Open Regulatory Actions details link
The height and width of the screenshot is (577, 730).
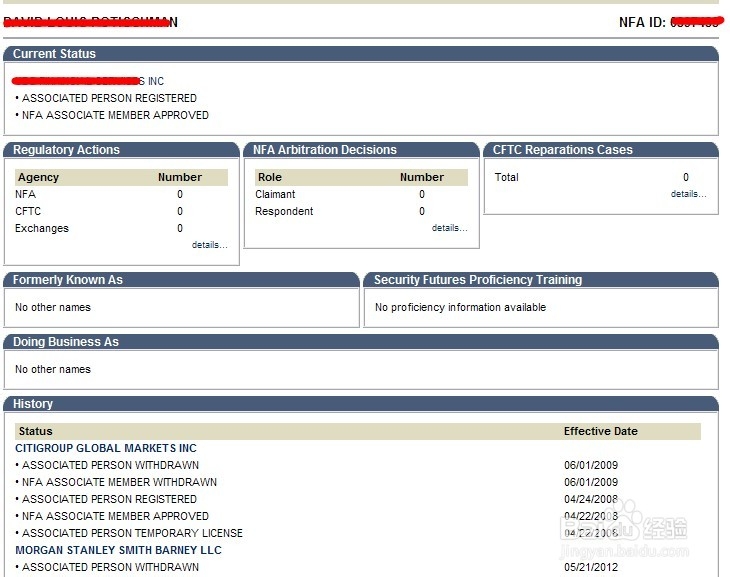click(x=210, y=245)
